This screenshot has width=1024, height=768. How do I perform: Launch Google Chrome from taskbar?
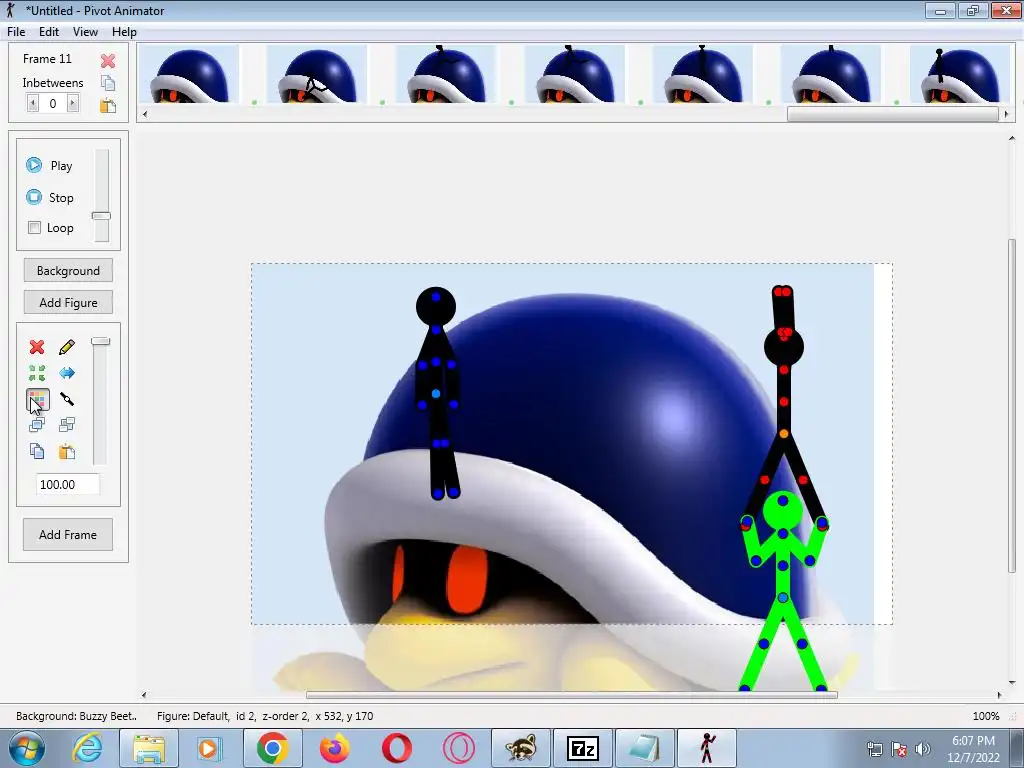[273, 748]
